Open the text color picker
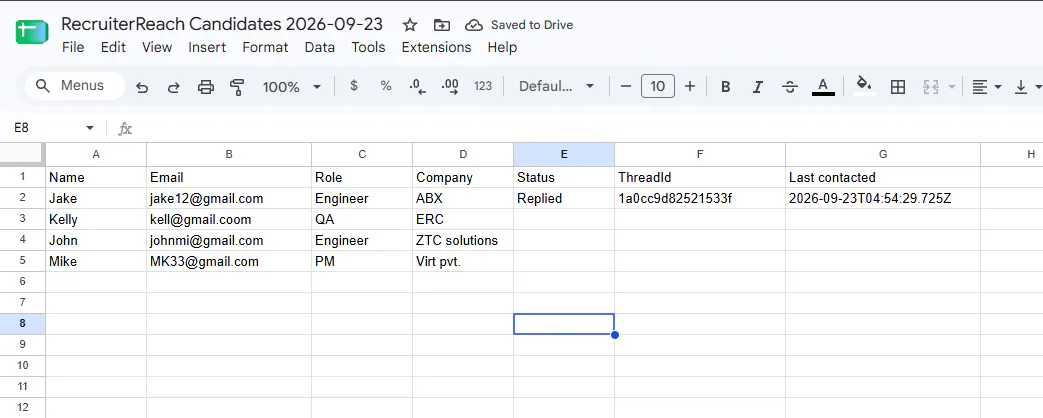This screenshot has height=418, width=1043. coord(823,87)
